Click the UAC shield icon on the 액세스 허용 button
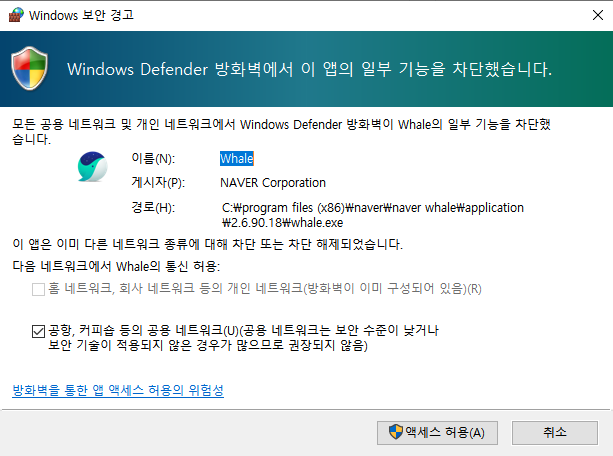The image size is (613, 456). [x=396, y=432]
